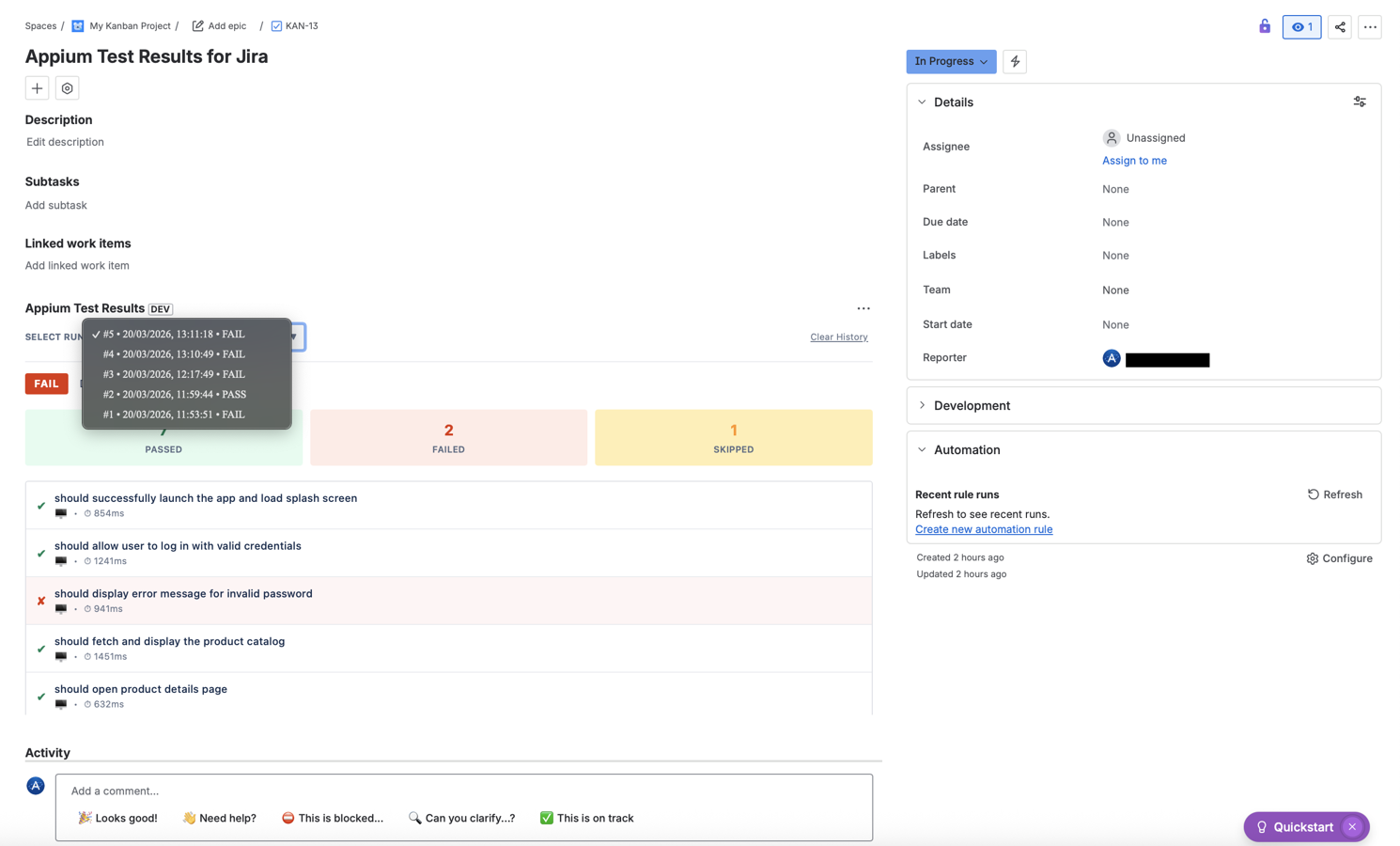Open the share dialog

pos(1339,27)
